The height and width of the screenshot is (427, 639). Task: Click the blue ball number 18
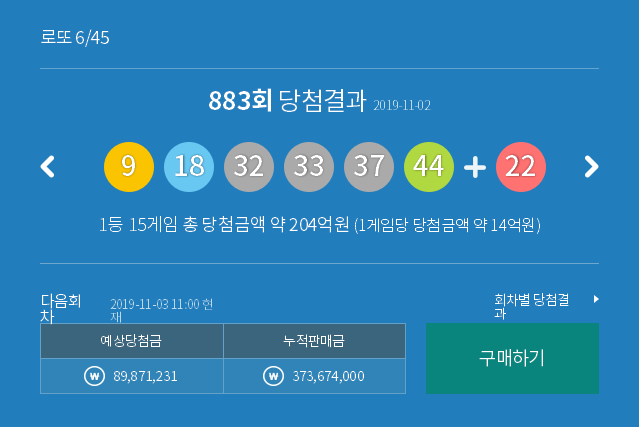pos(189,167)
